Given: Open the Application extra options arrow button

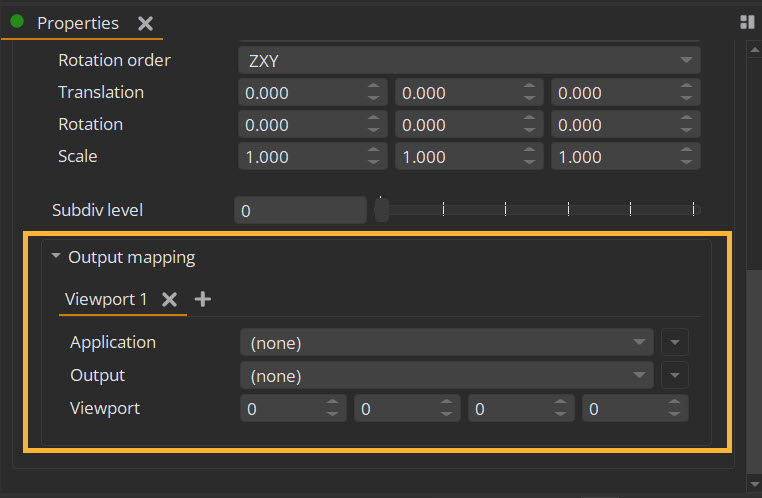Looking at the screenshot, I should coord(675,343).
